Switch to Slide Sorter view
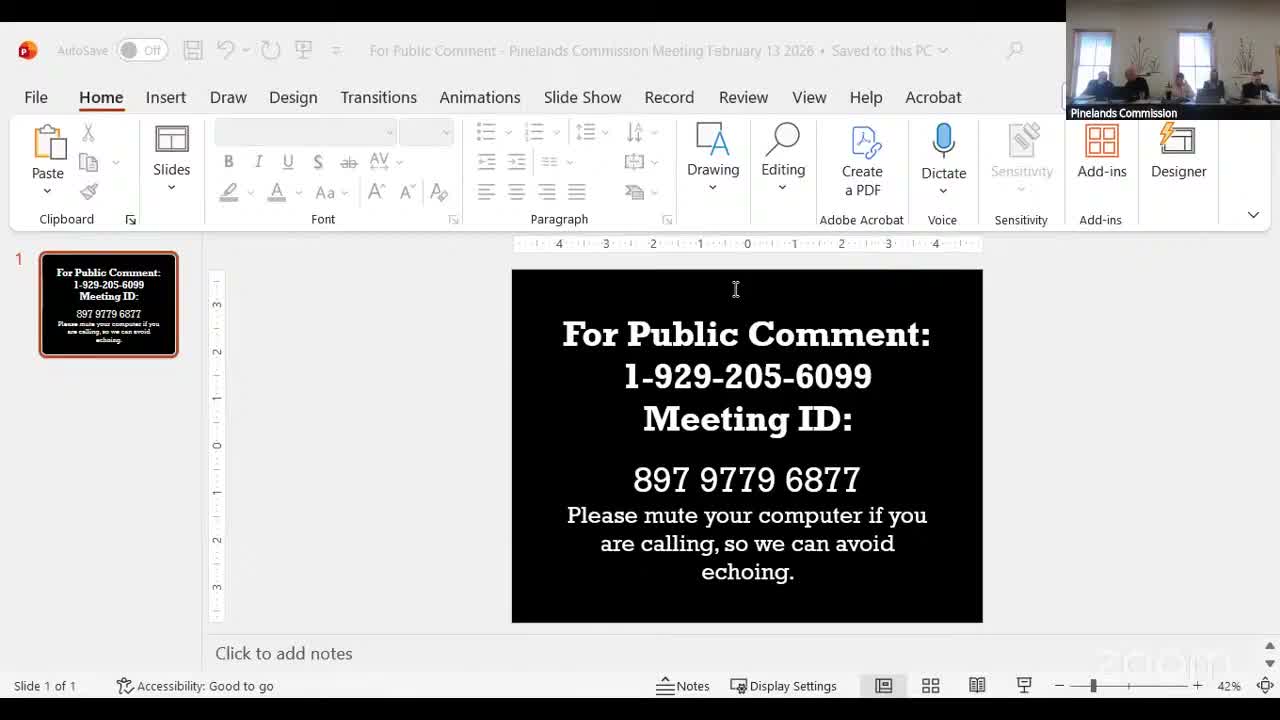 (930, 686)
